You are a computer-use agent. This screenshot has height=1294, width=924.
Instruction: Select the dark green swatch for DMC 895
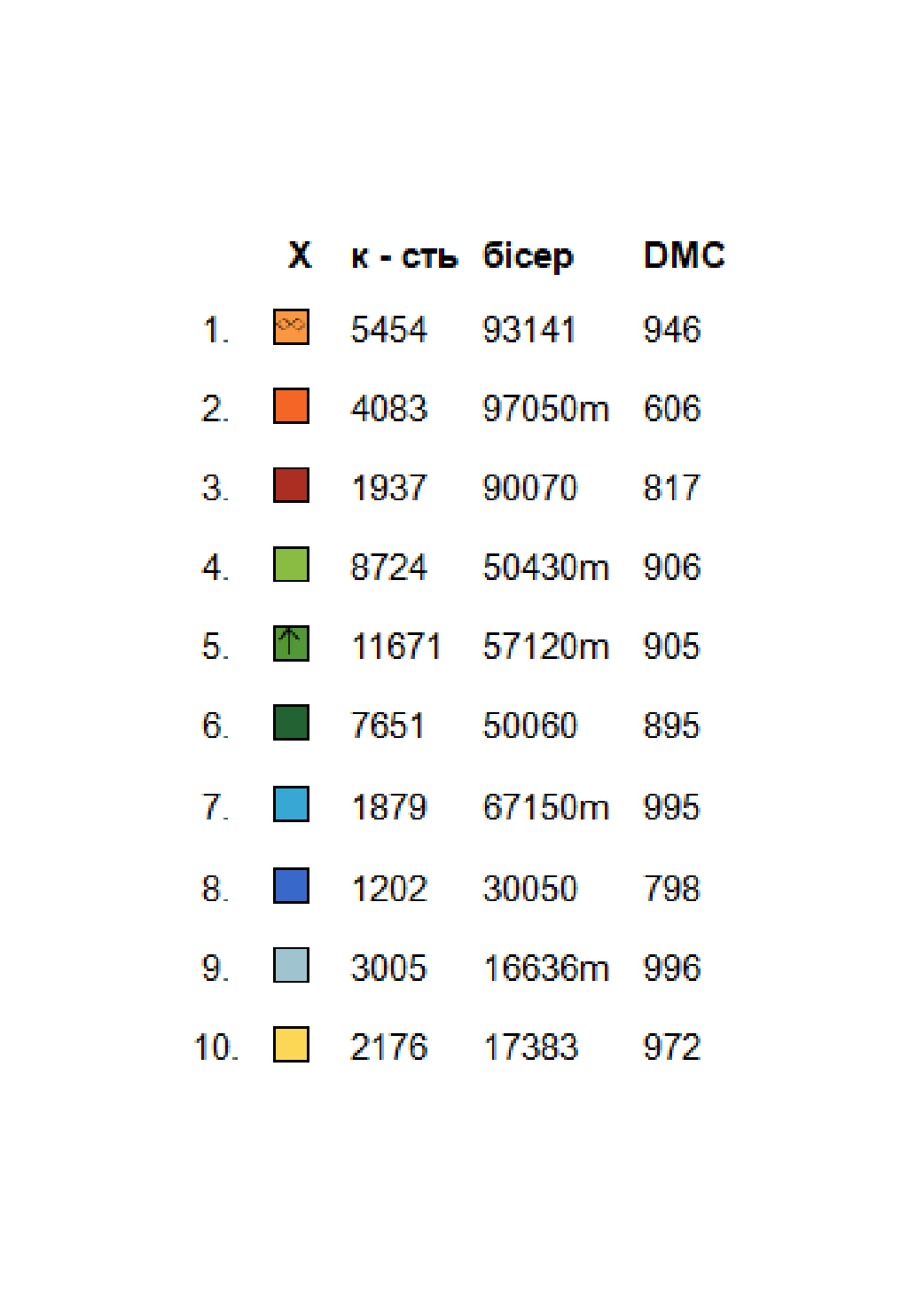click(x=291, y=722)
